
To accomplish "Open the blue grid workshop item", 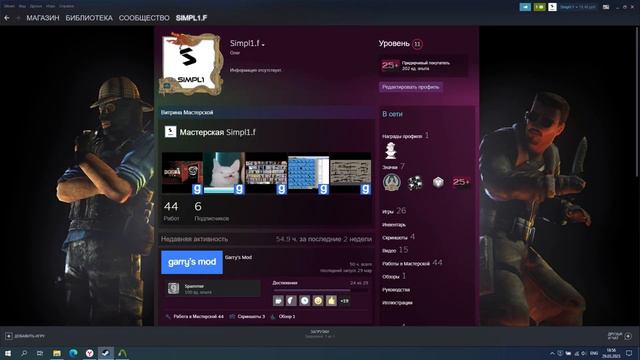I will click(x=309, y=173).
